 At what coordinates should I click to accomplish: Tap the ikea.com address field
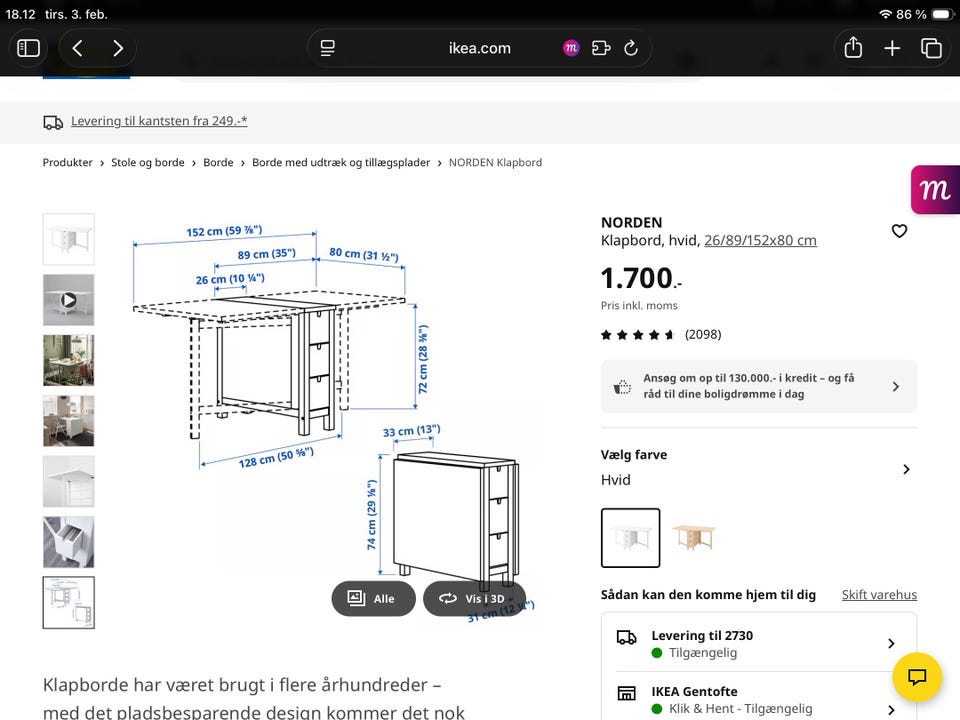(479, 48)
